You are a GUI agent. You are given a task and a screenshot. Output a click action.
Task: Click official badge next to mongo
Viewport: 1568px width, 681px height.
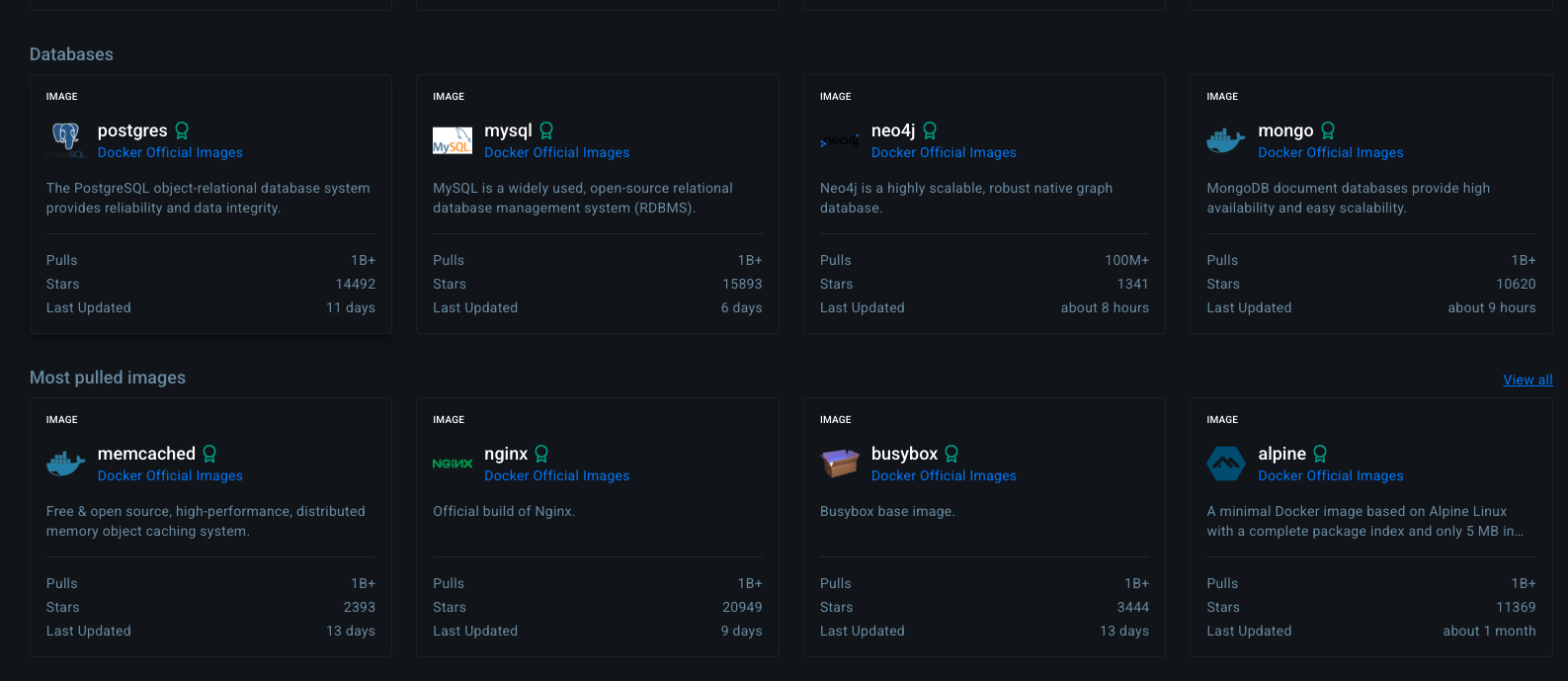pos(1328,130)
